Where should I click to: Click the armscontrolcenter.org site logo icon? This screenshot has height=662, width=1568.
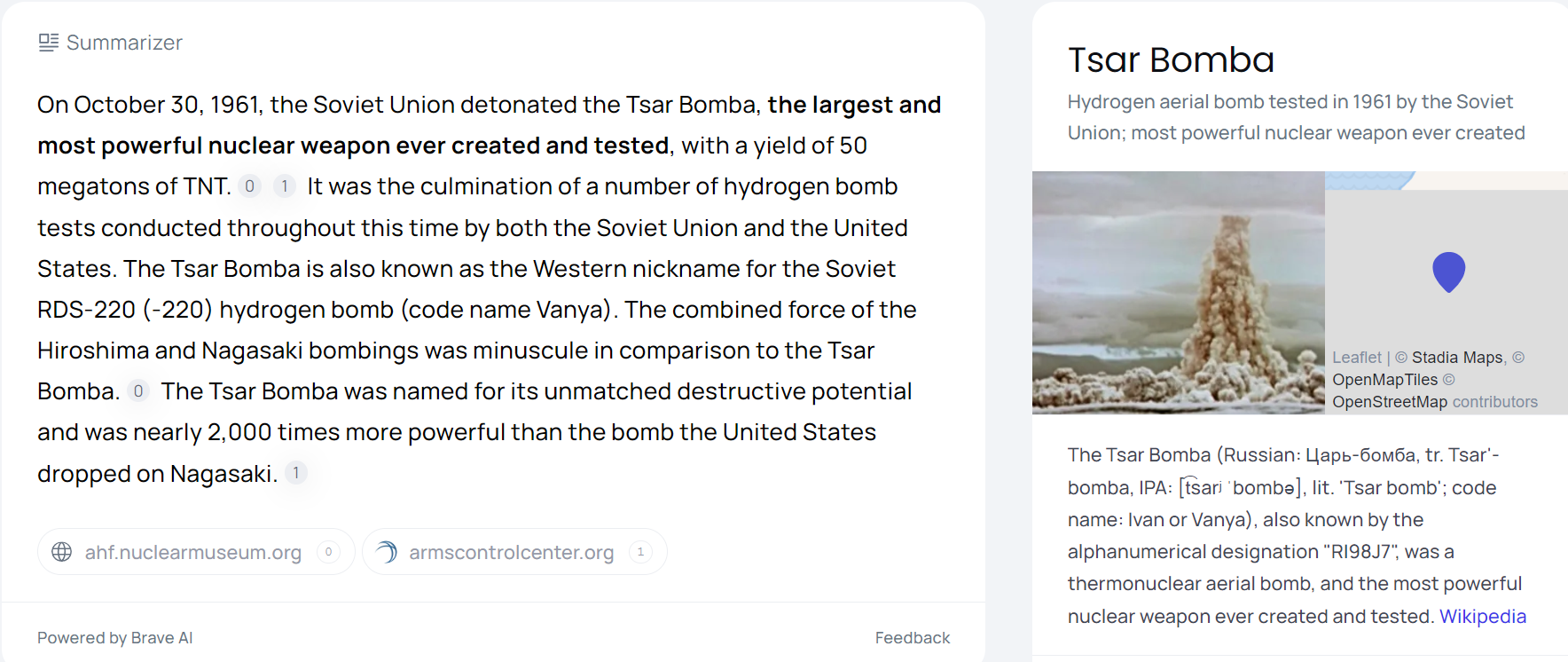387,552
